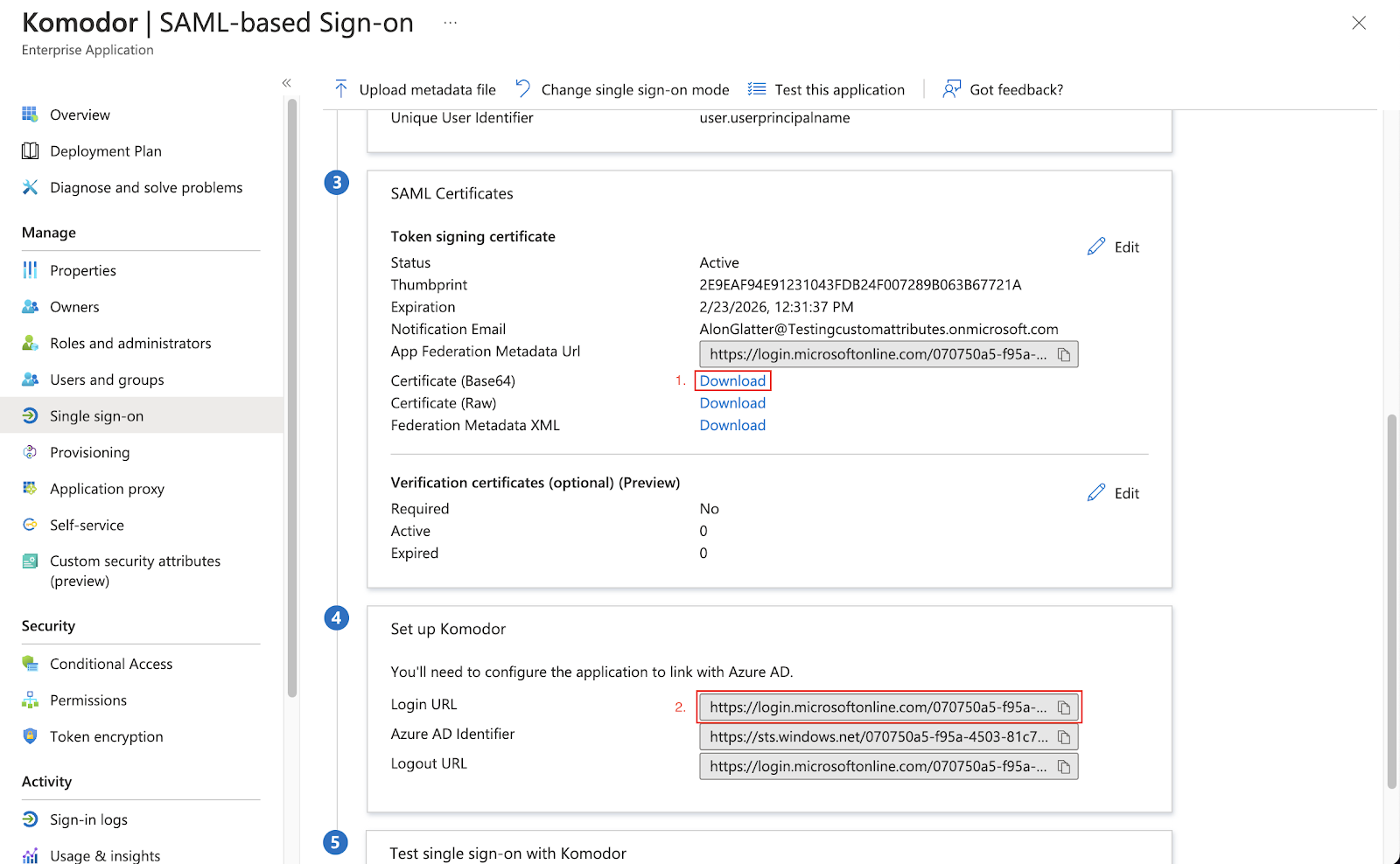Open Custom security attributes icon
The width and height of the screenshot is (1400, 864).
[x=30, y=561]
